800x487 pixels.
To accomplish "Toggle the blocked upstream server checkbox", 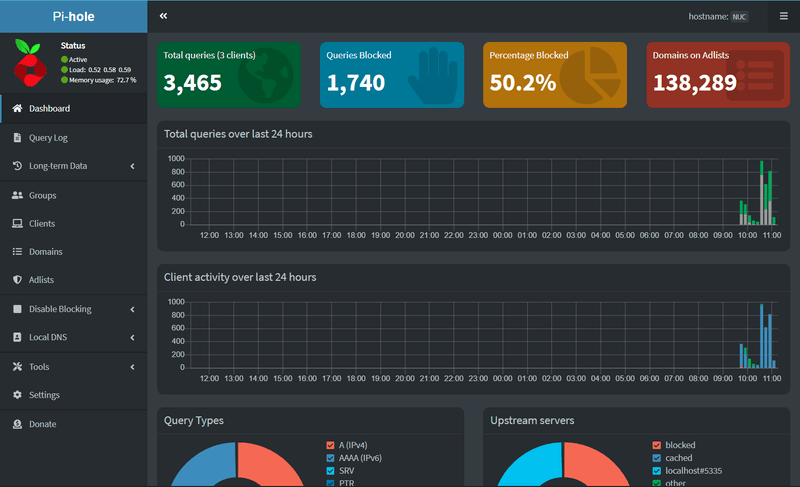I will tap(657, 445).
